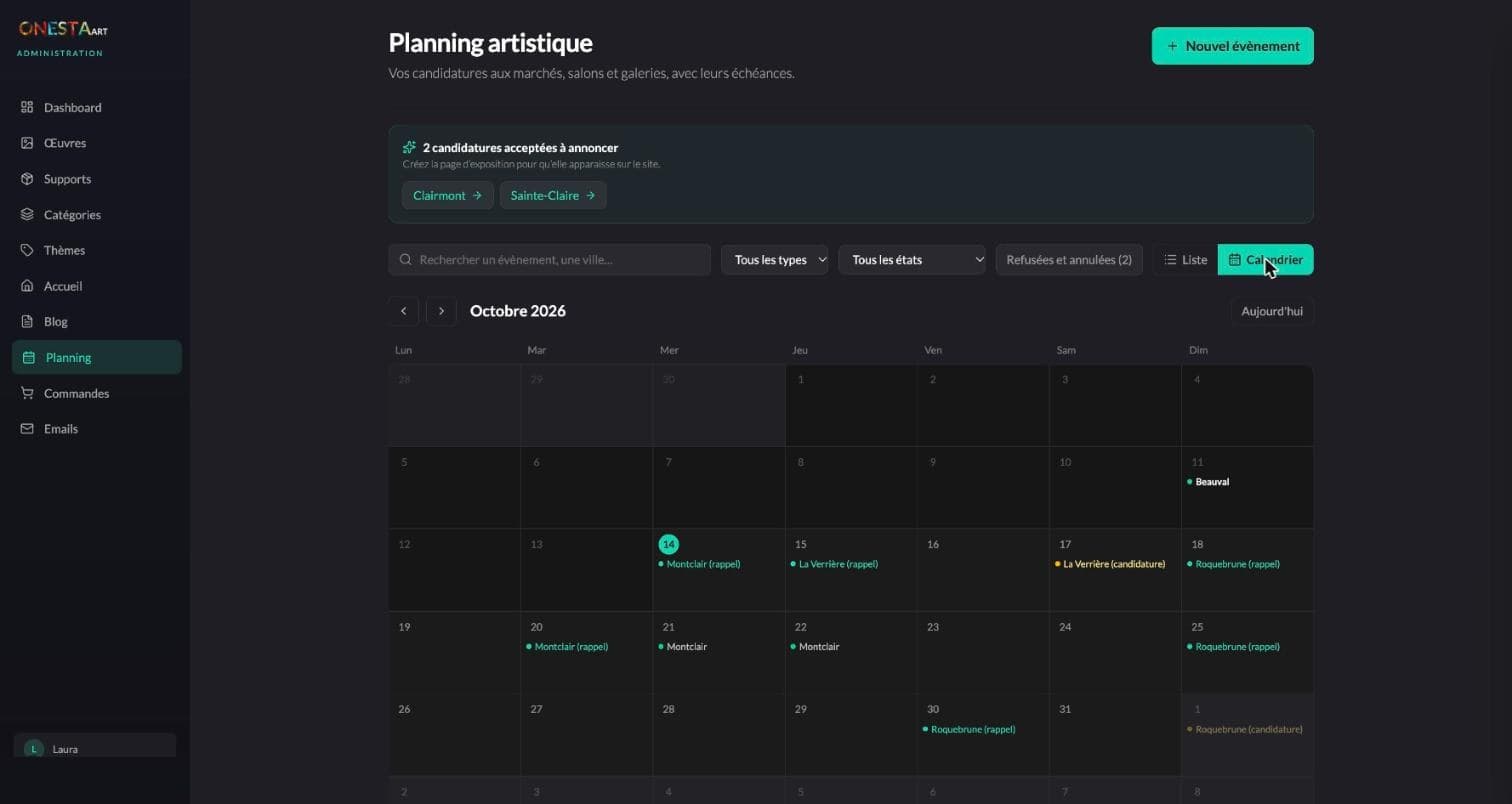Click the Nouvel évènement button
1512x804 pixels.
point(1233,46)
